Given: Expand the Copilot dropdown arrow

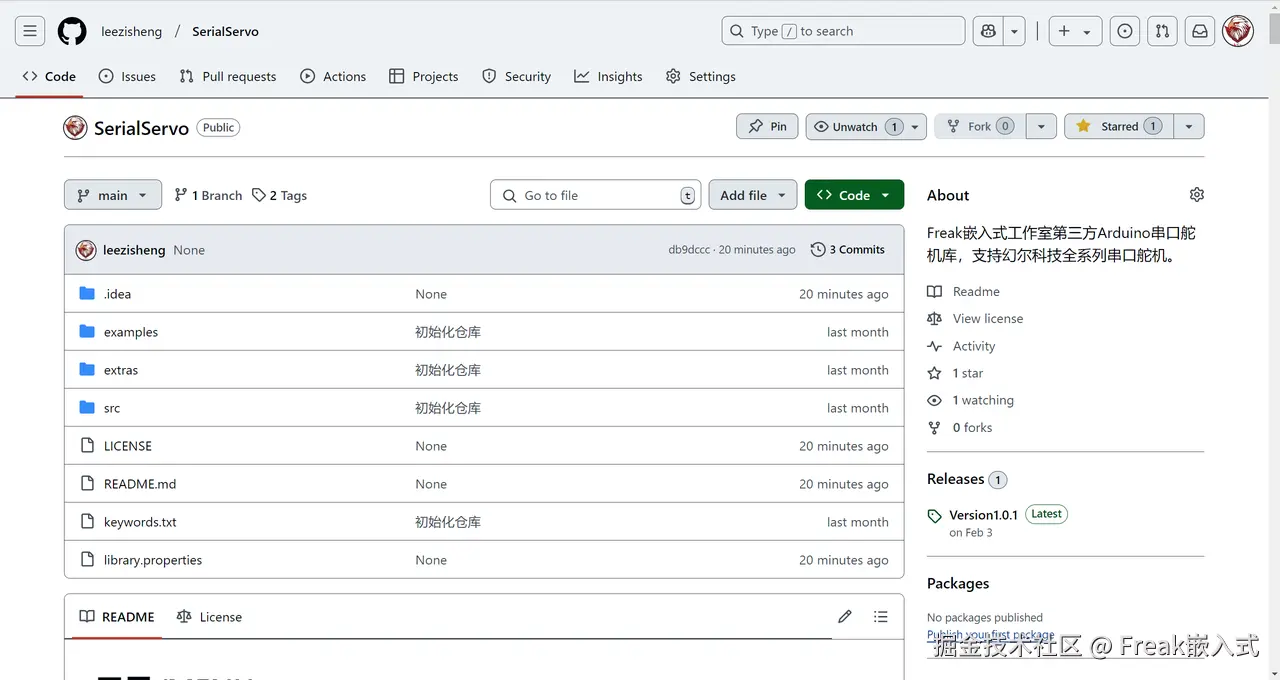Looking at the screenshot, I should tap(1015, 31).
